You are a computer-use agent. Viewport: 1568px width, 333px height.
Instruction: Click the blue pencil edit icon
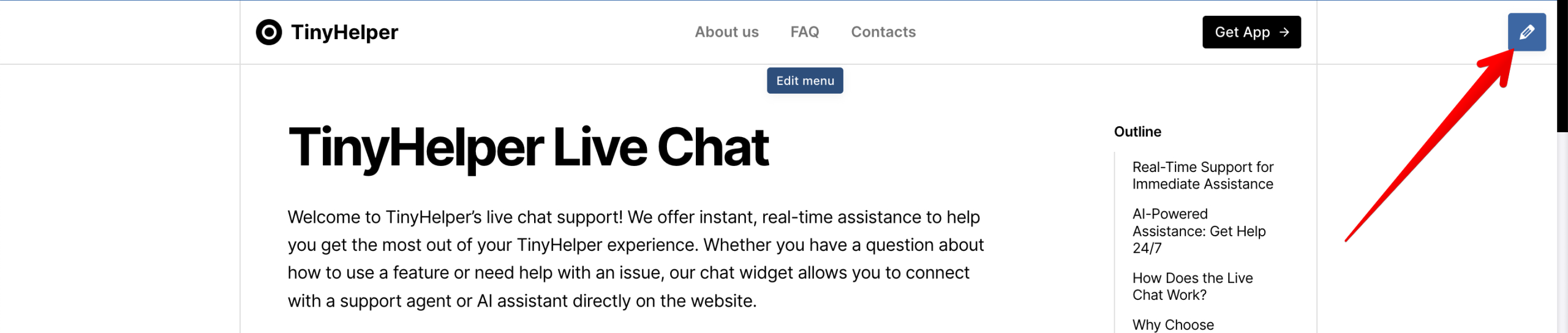coord(1526,32)
